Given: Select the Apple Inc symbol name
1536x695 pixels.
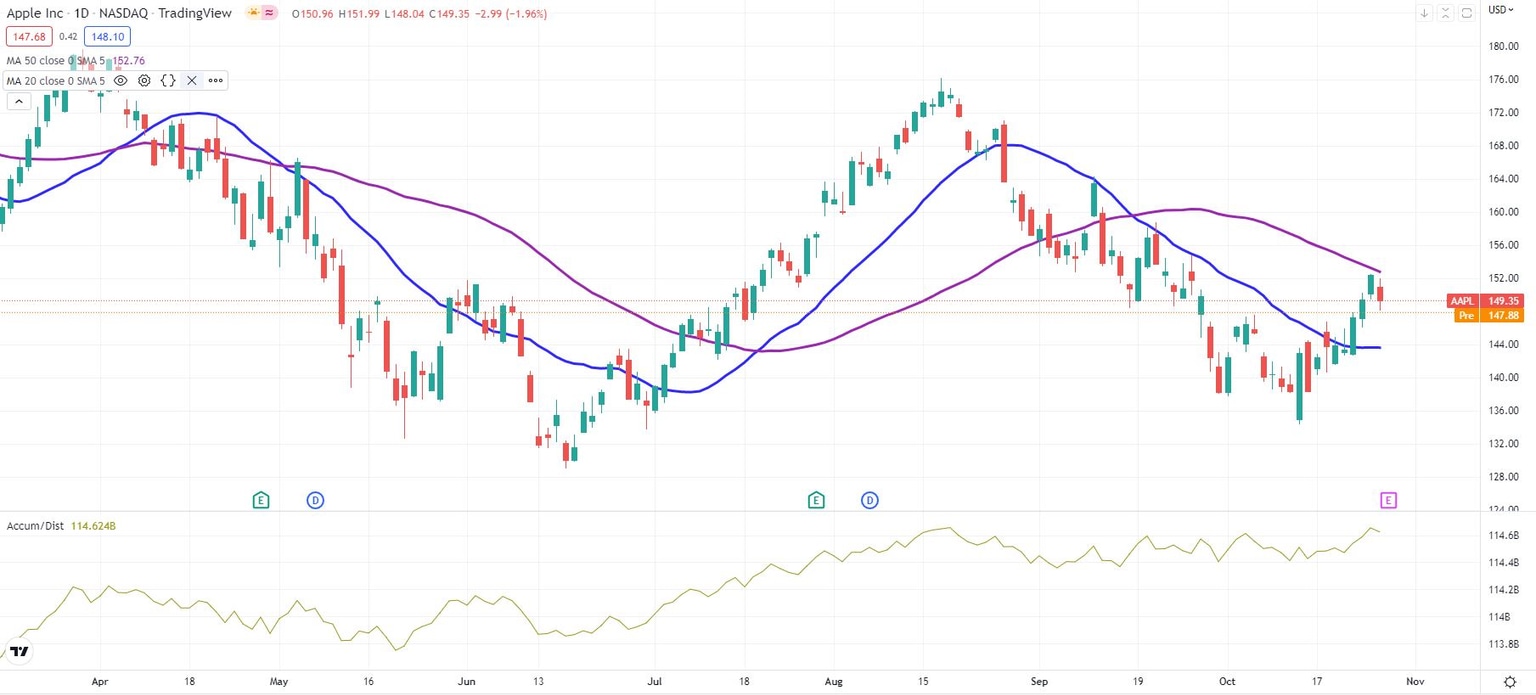Looking at the screenshot, I should 33,13.
